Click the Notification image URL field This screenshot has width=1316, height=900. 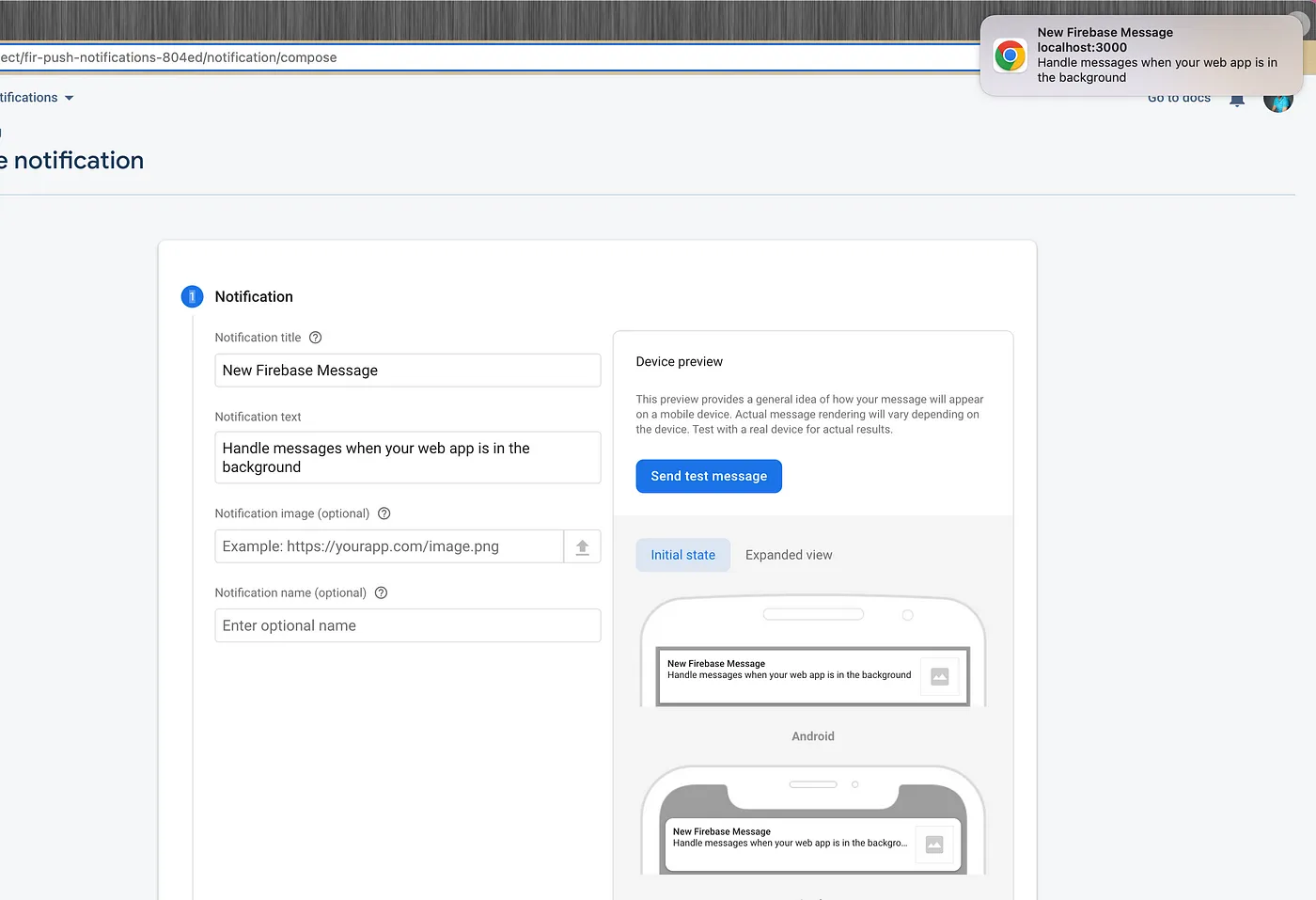pos(389,546)
